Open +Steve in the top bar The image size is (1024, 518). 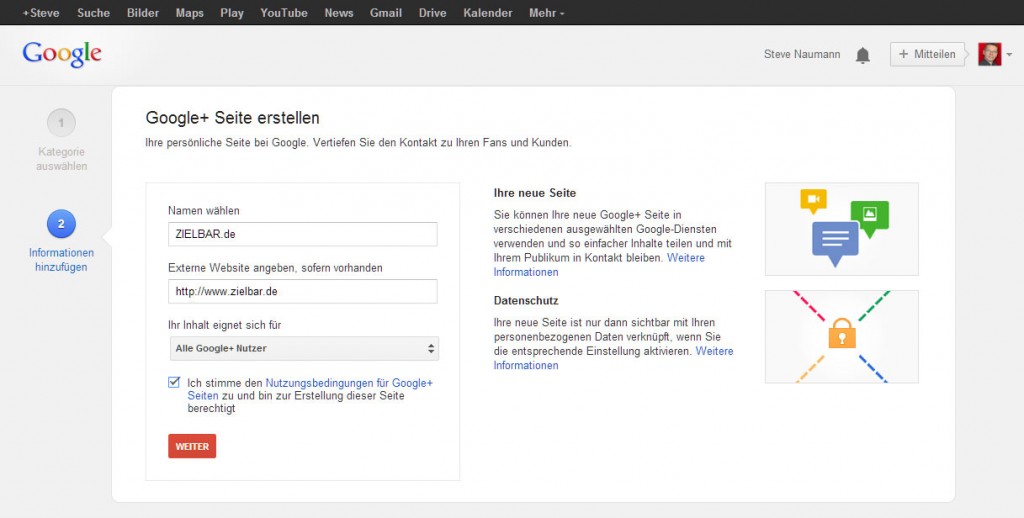click(41, 13)
